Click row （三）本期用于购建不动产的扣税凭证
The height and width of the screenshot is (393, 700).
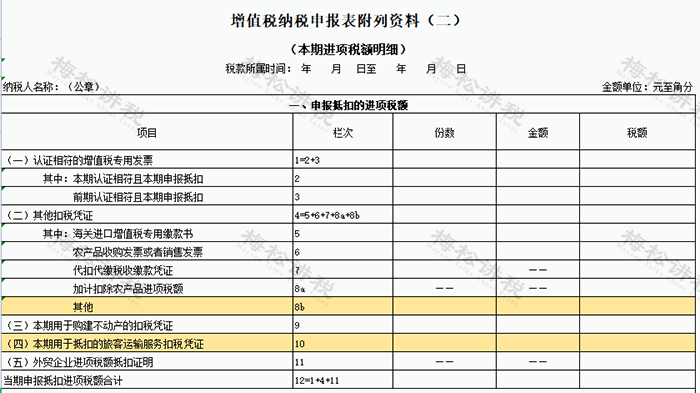147,325
